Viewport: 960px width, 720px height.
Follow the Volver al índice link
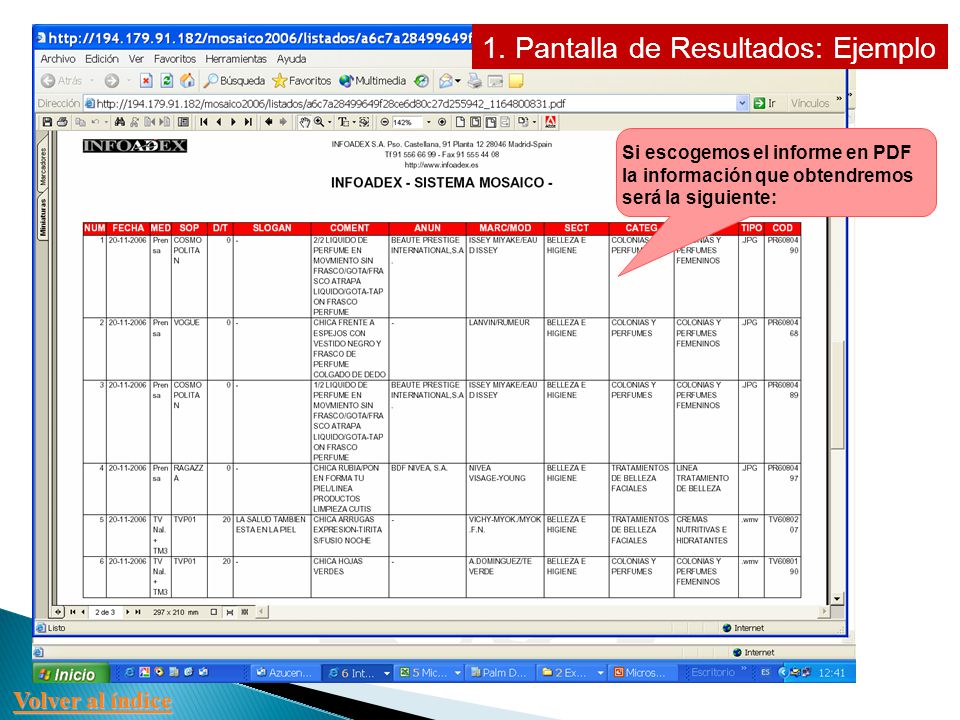coord(92,701)
